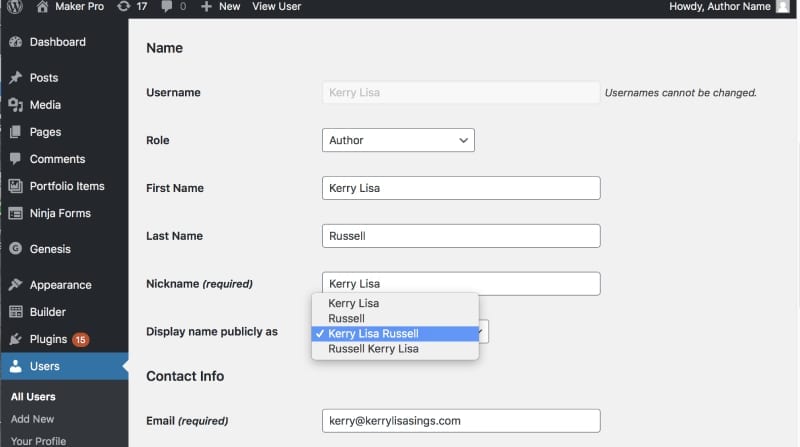Click the Add New users link

pyautogui.click(x=32, y=419)
